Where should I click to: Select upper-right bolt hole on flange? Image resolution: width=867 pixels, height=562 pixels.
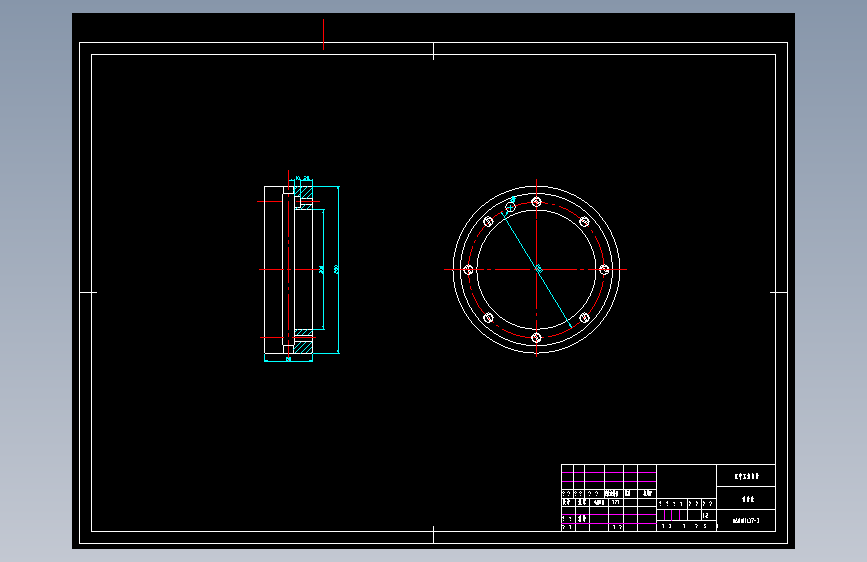[584, 222]
